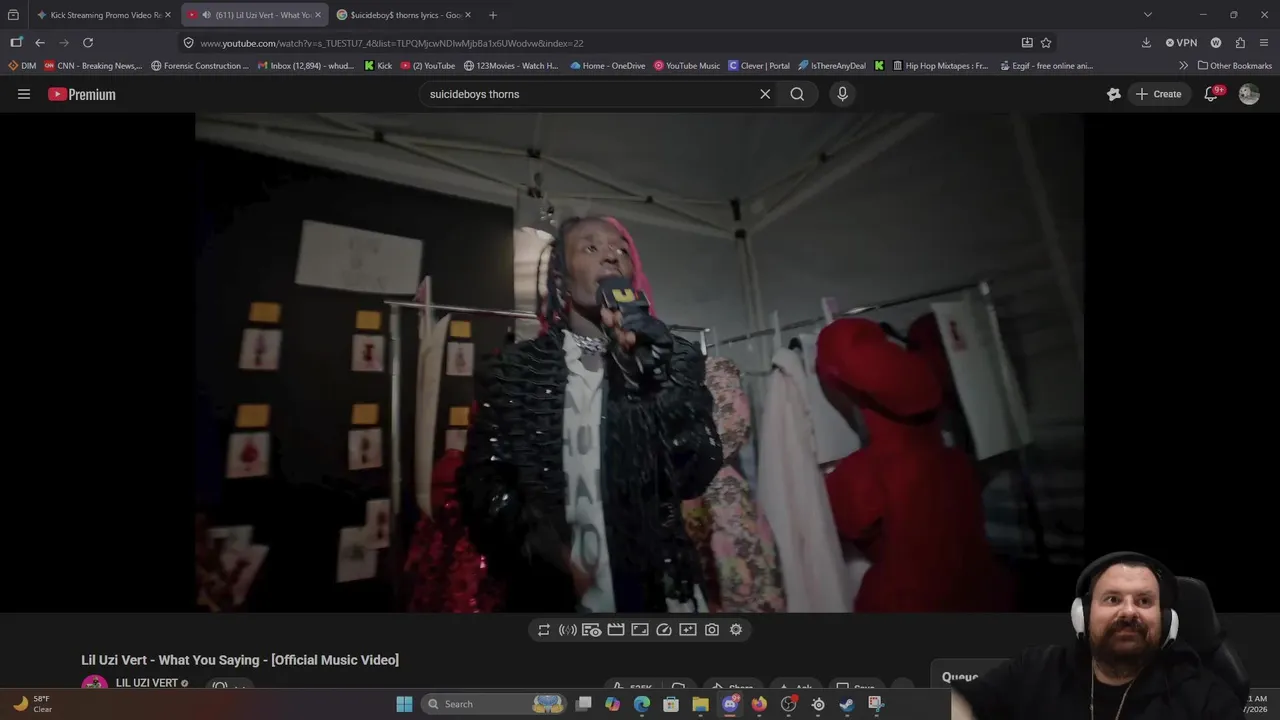Click the video title What You Saying
Viewport: 1280px width, 720px height.
click(240, 660)
